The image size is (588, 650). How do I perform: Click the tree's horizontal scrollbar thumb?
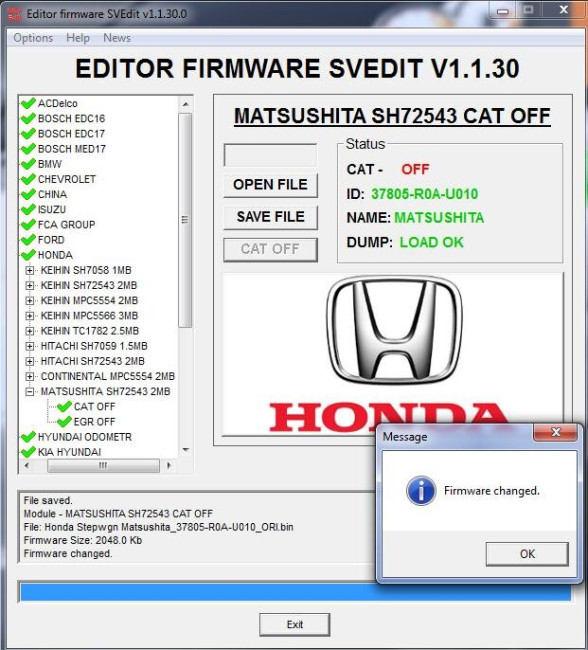click(103, 466)
